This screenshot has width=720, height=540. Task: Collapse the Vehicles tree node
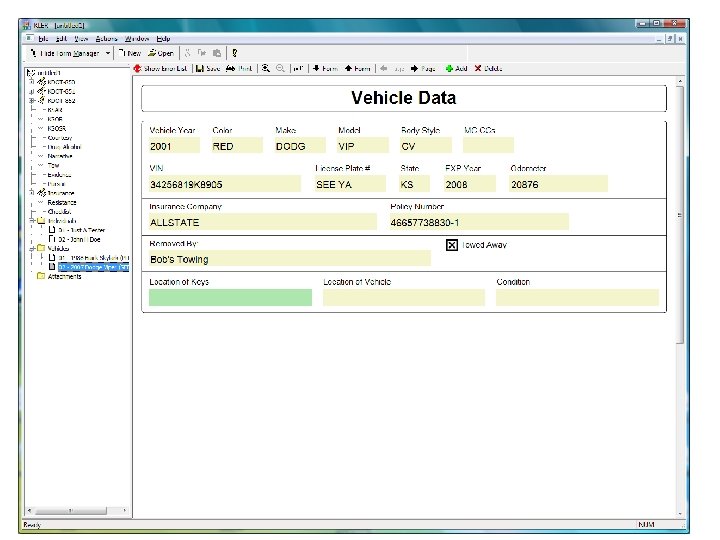32,248
